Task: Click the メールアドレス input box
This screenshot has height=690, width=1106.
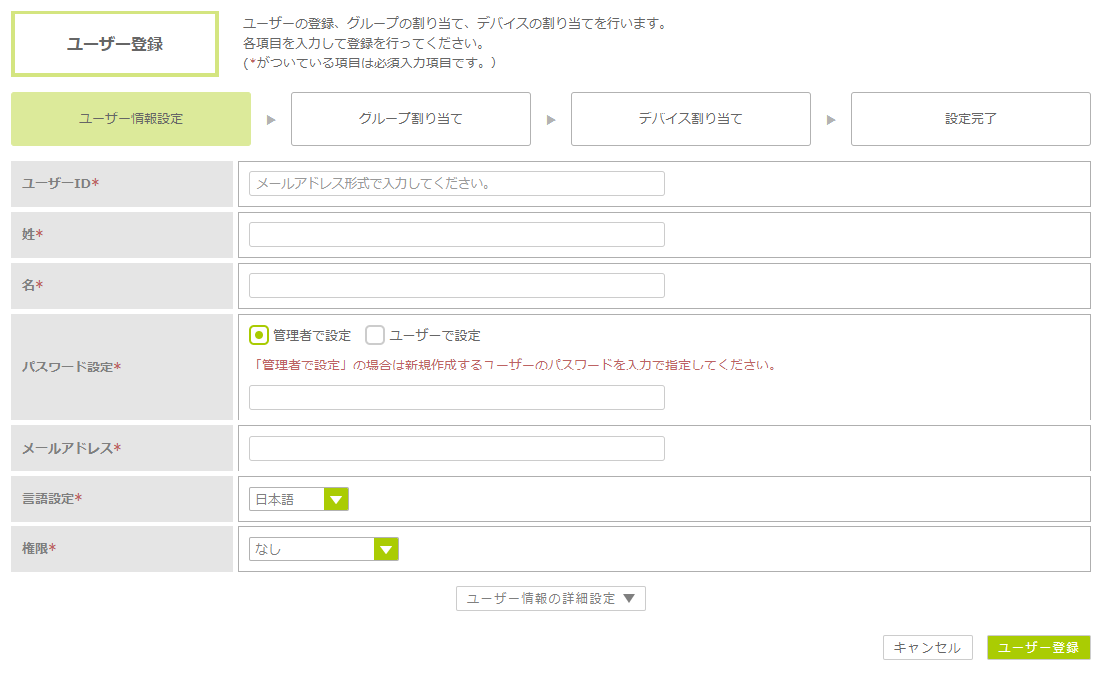Action: point(456,449)
